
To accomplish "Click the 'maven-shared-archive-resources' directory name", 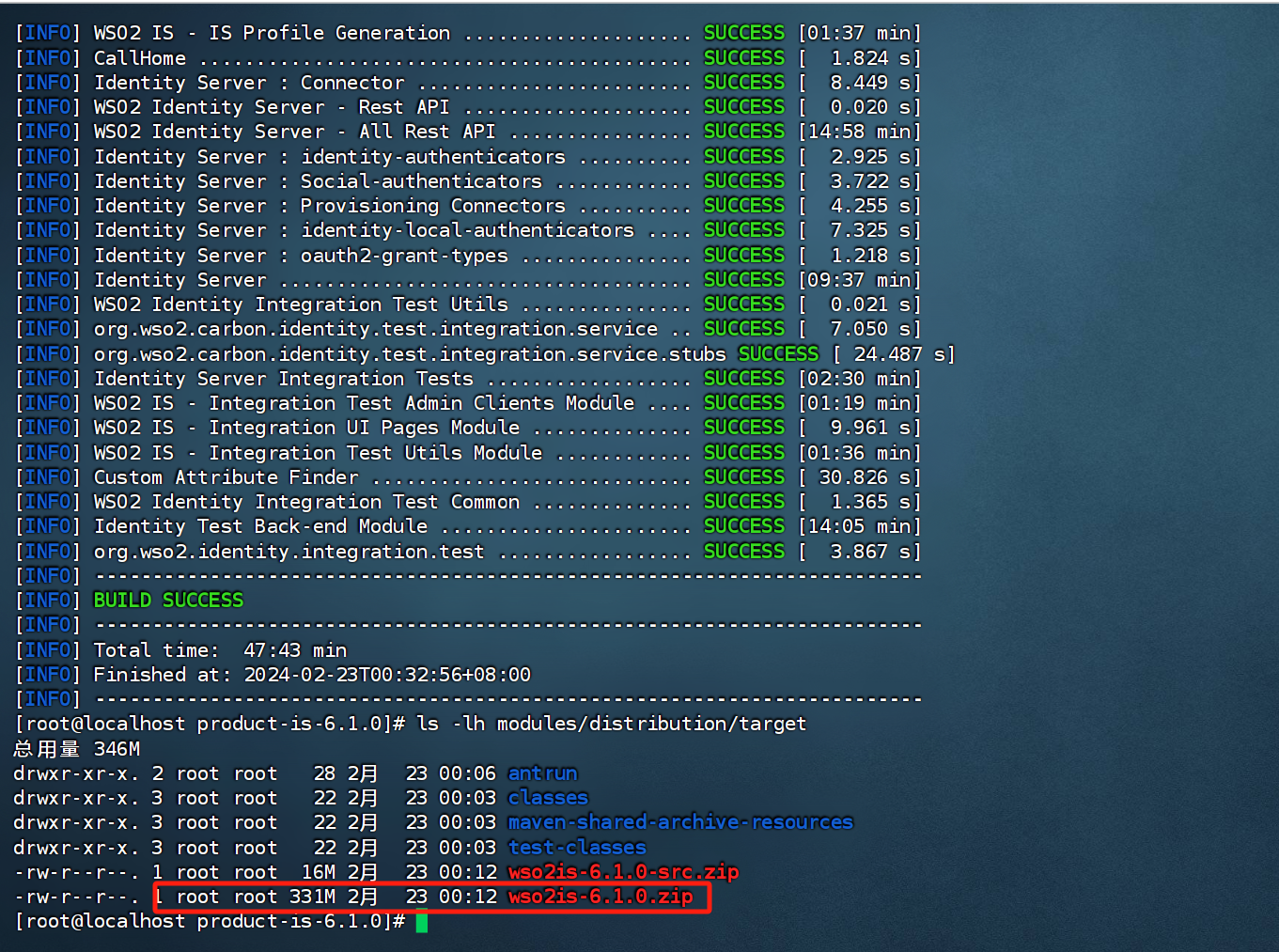I will click(x=680, y=822).
